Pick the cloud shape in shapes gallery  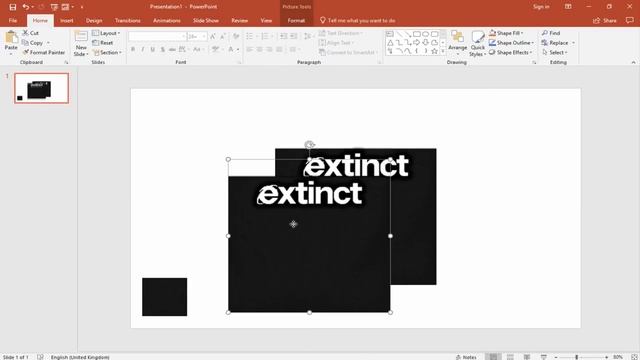click(434, 42)
